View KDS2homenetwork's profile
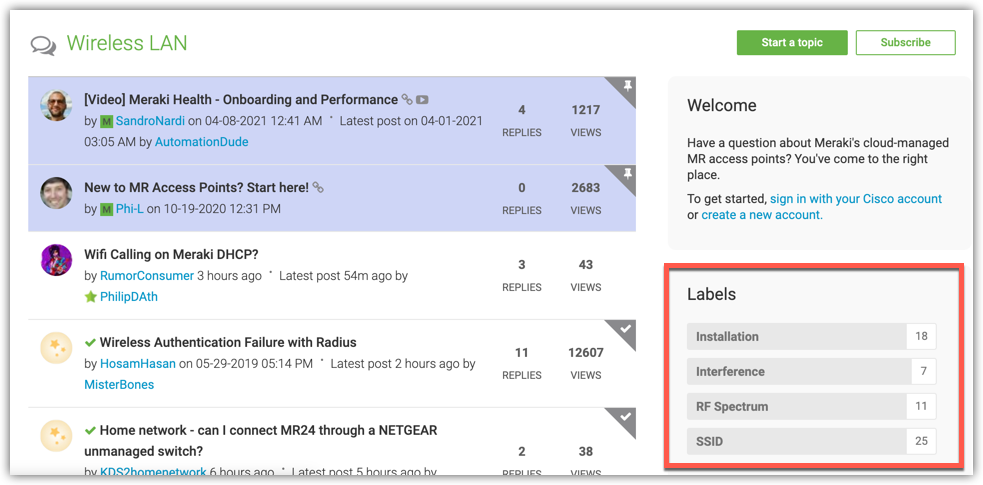This screenshot has height=485, width=983. click(153, 472)
